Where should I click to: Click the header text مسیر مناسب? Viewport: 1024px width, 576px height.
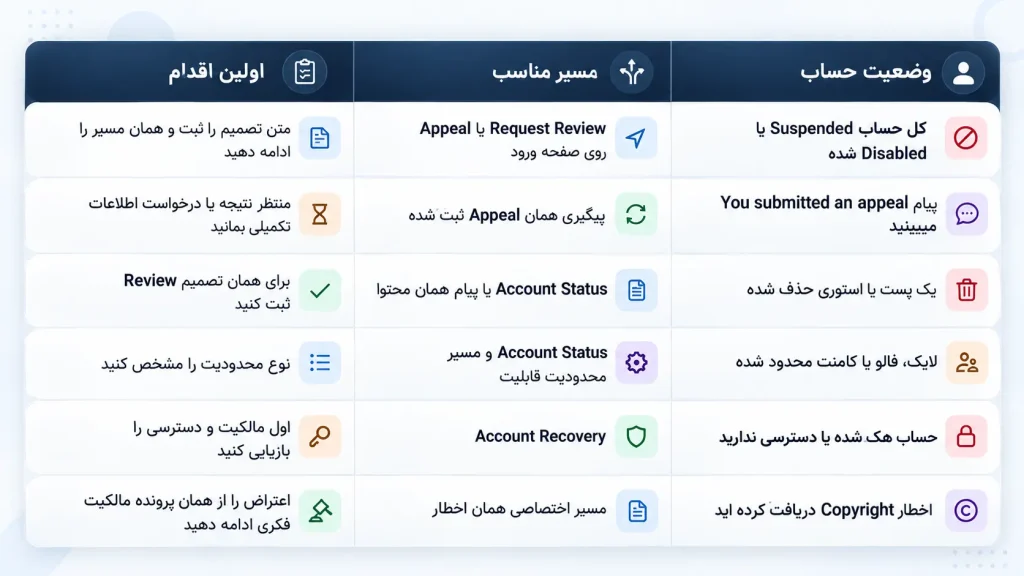coord(545,71)
